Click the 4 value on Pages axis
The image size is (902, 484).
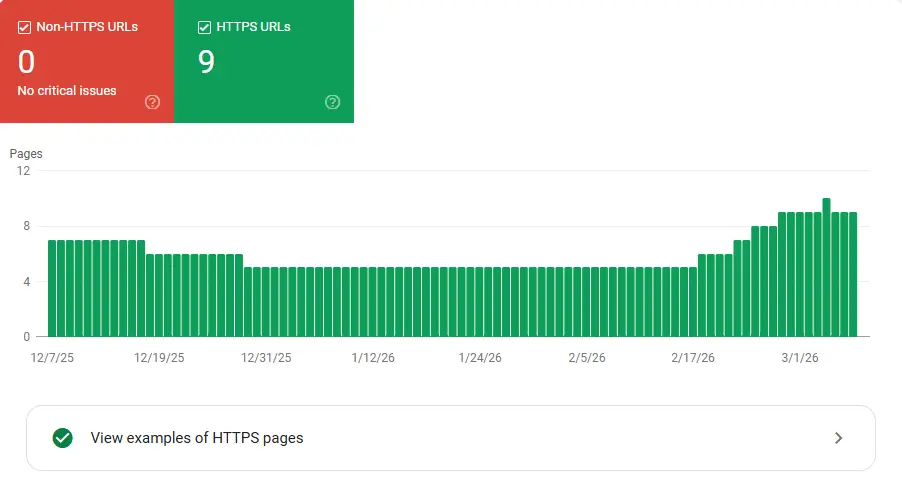pyautogui.click(x=26, y=282)
